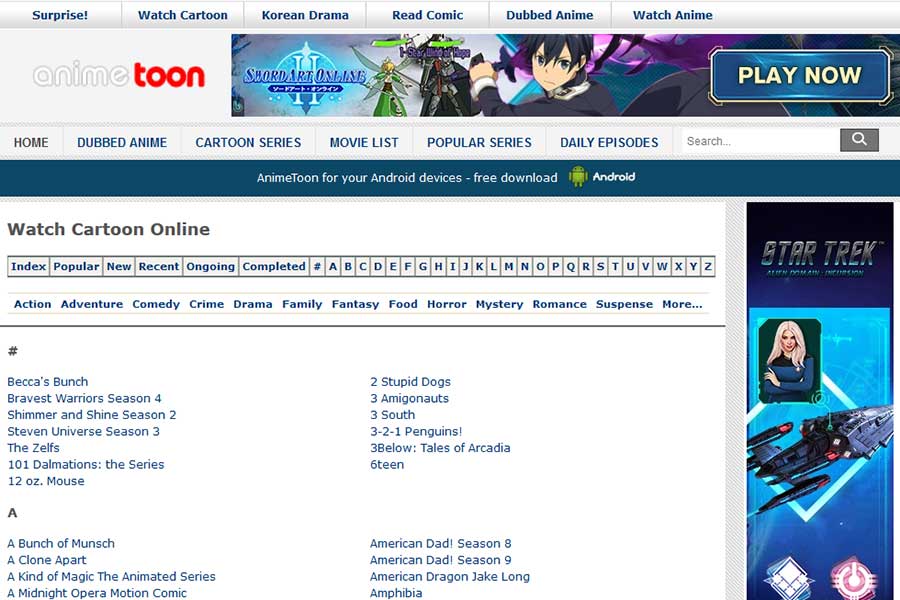This screenshot has height=600, width=900.
Task: Select the Recent filter
Action: pos(159,266)
